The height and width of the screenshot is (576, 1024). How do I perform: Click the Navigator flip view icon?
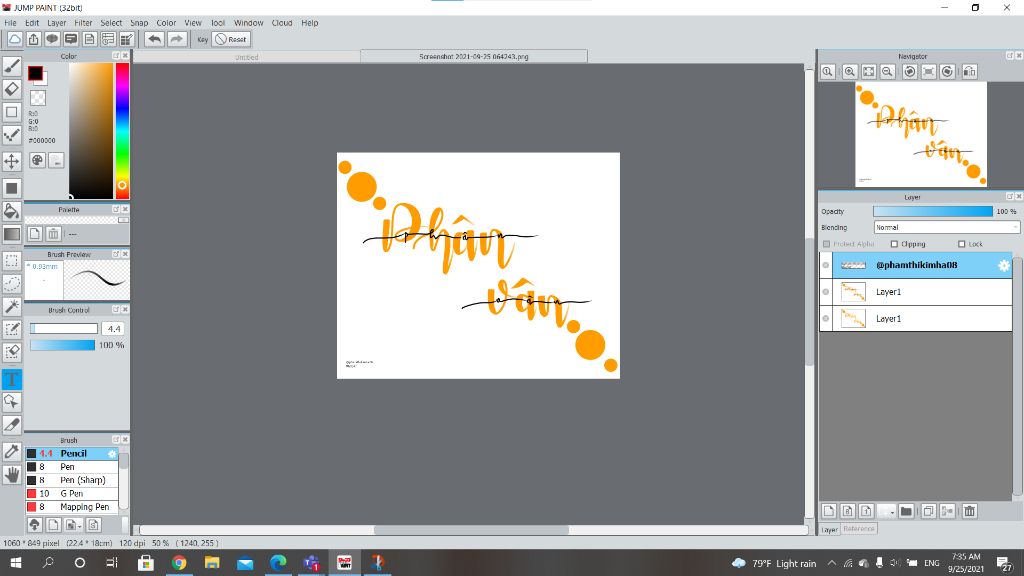point(970,71)
